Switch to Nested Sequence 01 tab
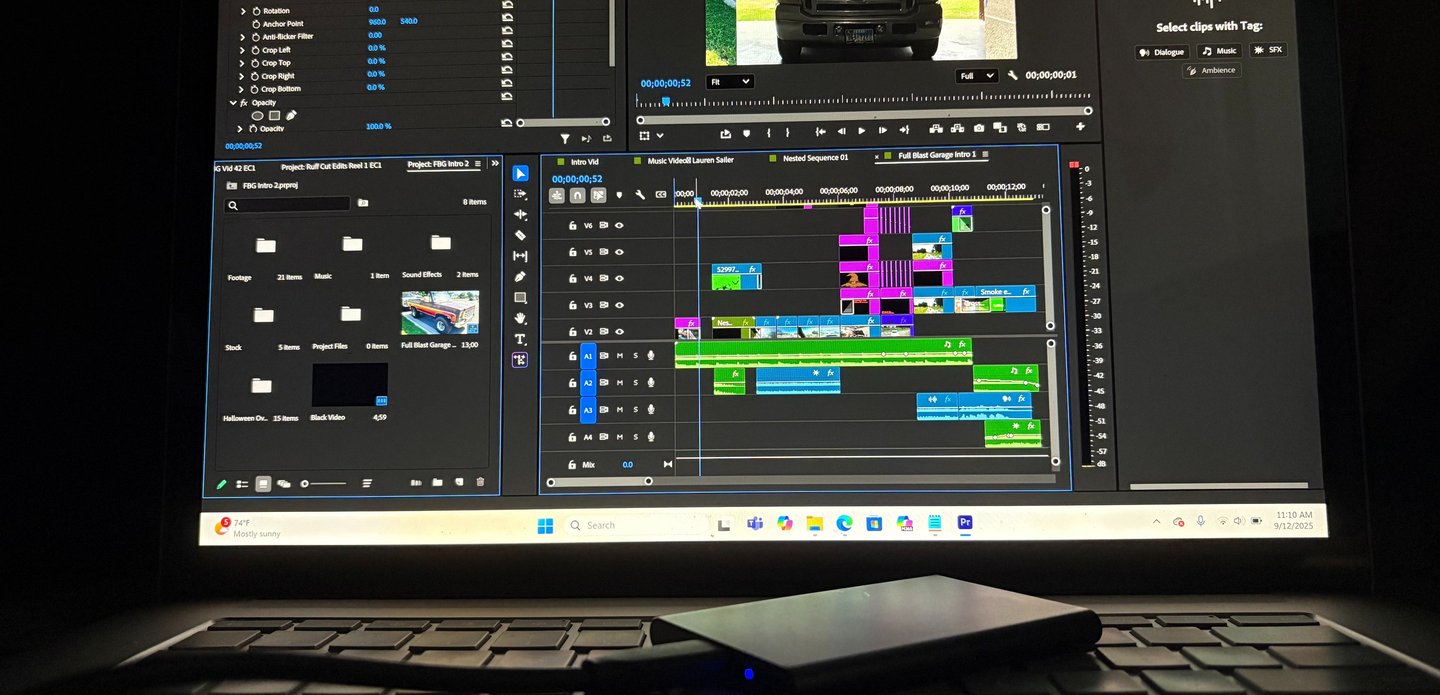Image resolution: width=1440 pixels, height=695 pixels. [816, 158]
